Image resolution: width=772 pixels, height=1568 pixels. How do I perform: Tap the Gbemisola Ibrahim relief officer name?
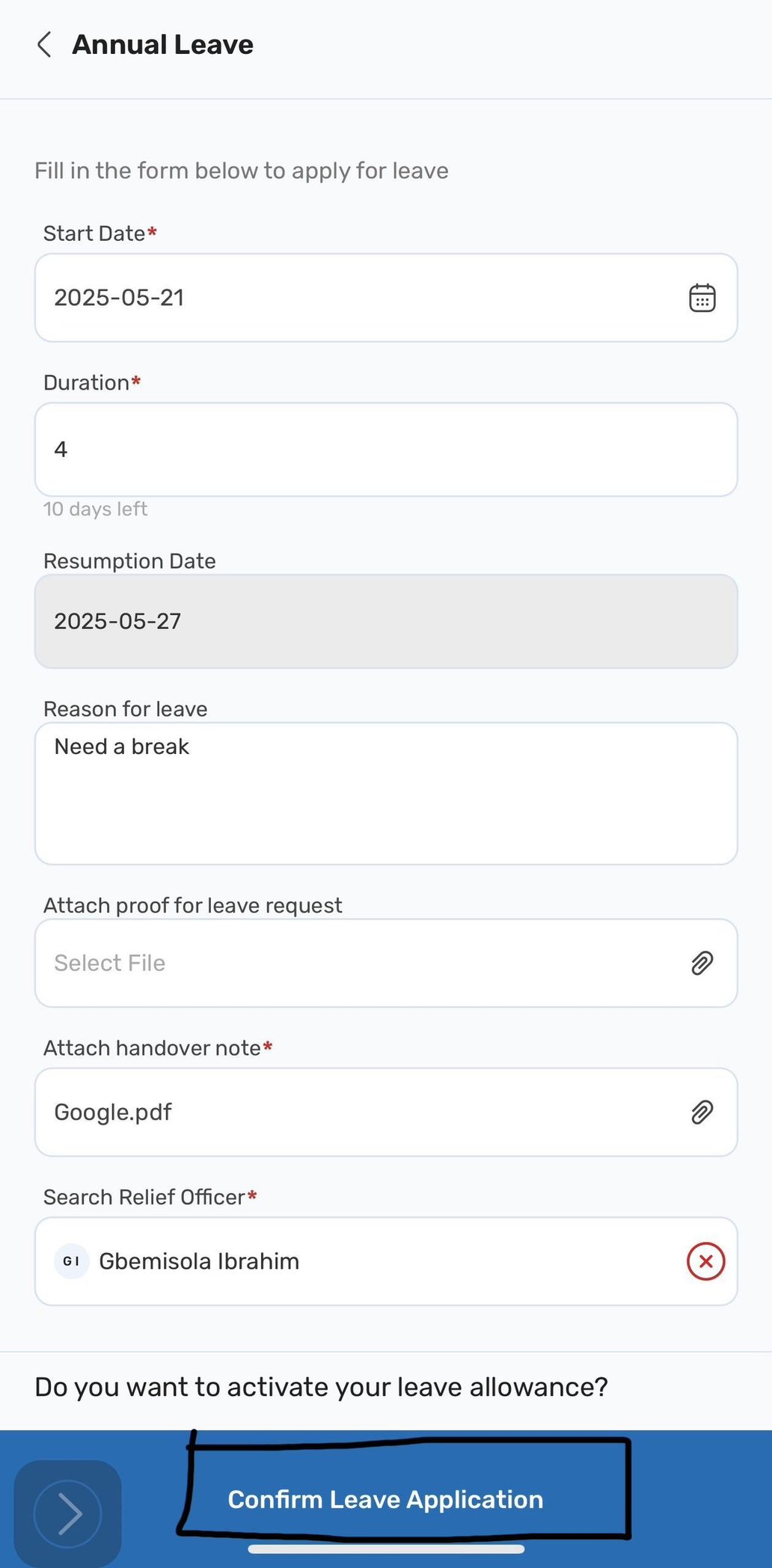coord(199,1261)
